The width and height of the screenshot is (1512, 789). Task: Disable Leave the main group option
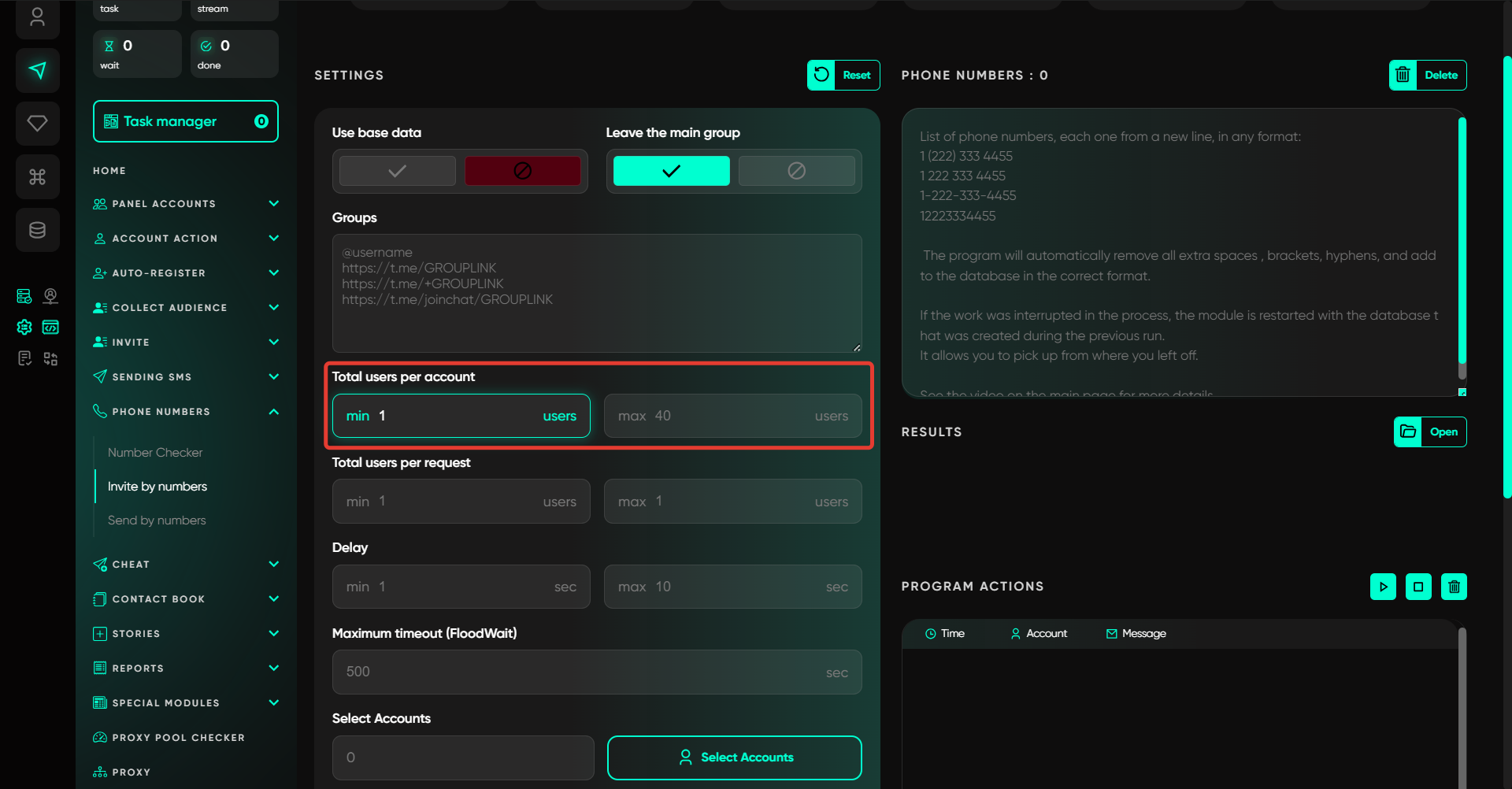796,171
